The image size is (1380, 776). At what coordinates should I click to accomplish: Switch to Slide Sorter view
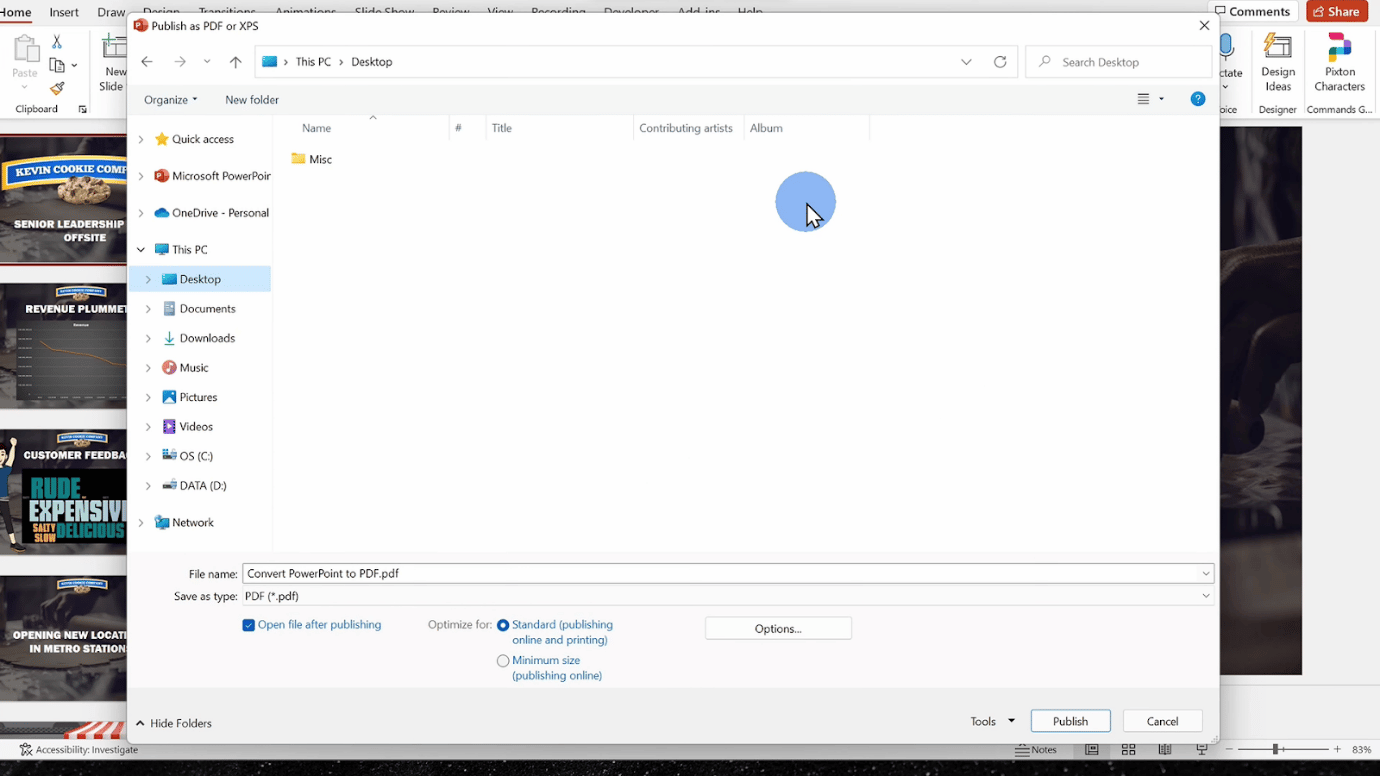tap(1128, 749)
